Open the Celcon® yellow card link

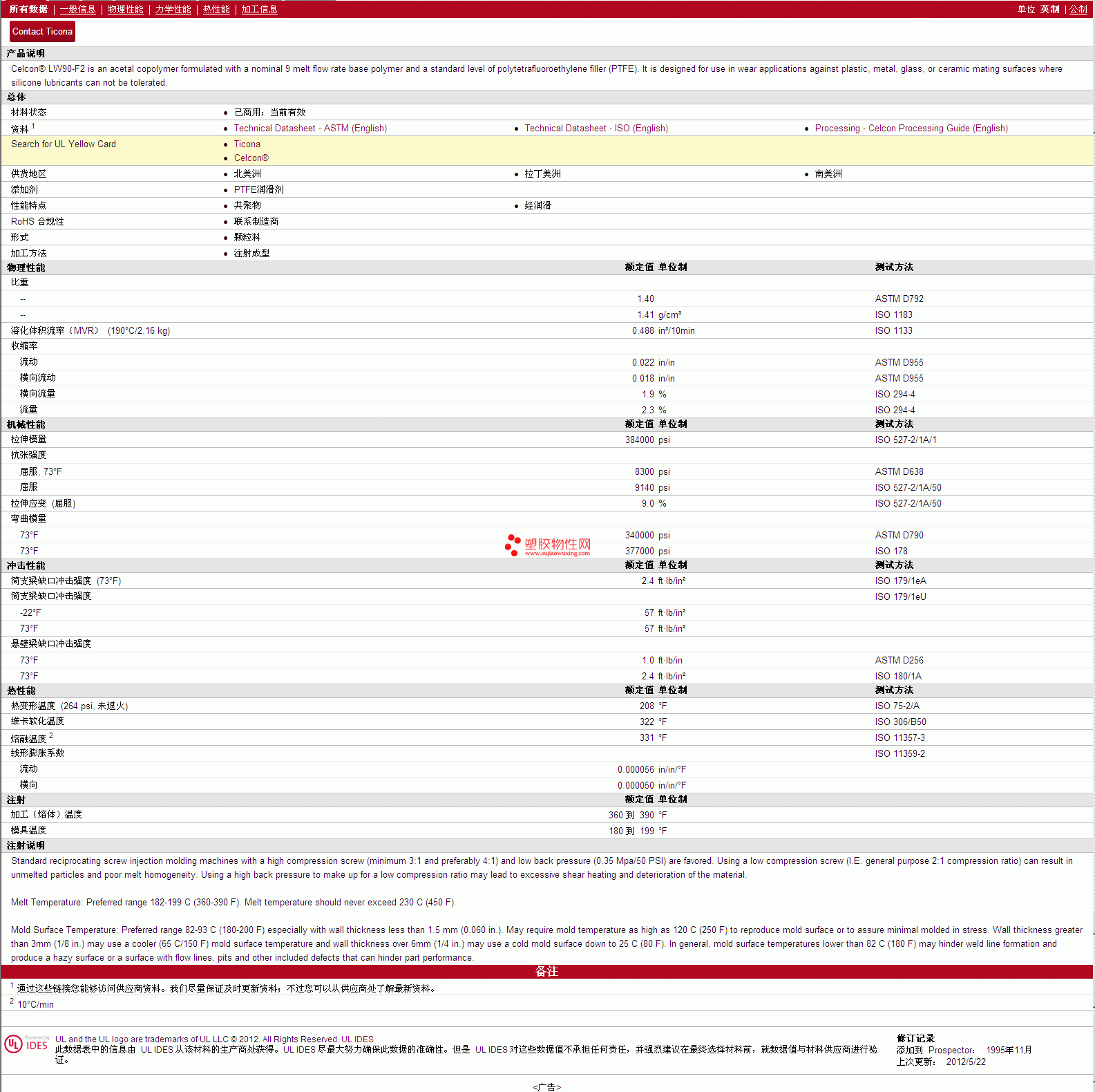[x=251, y=158]
